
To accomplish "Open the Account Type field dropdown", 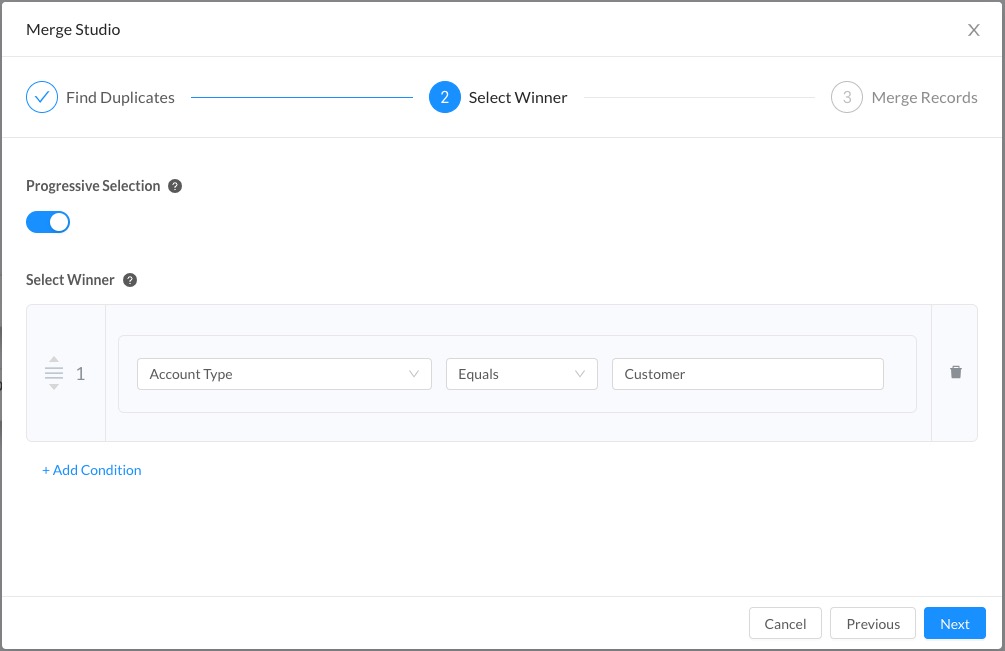I will [x=284, y=374].
